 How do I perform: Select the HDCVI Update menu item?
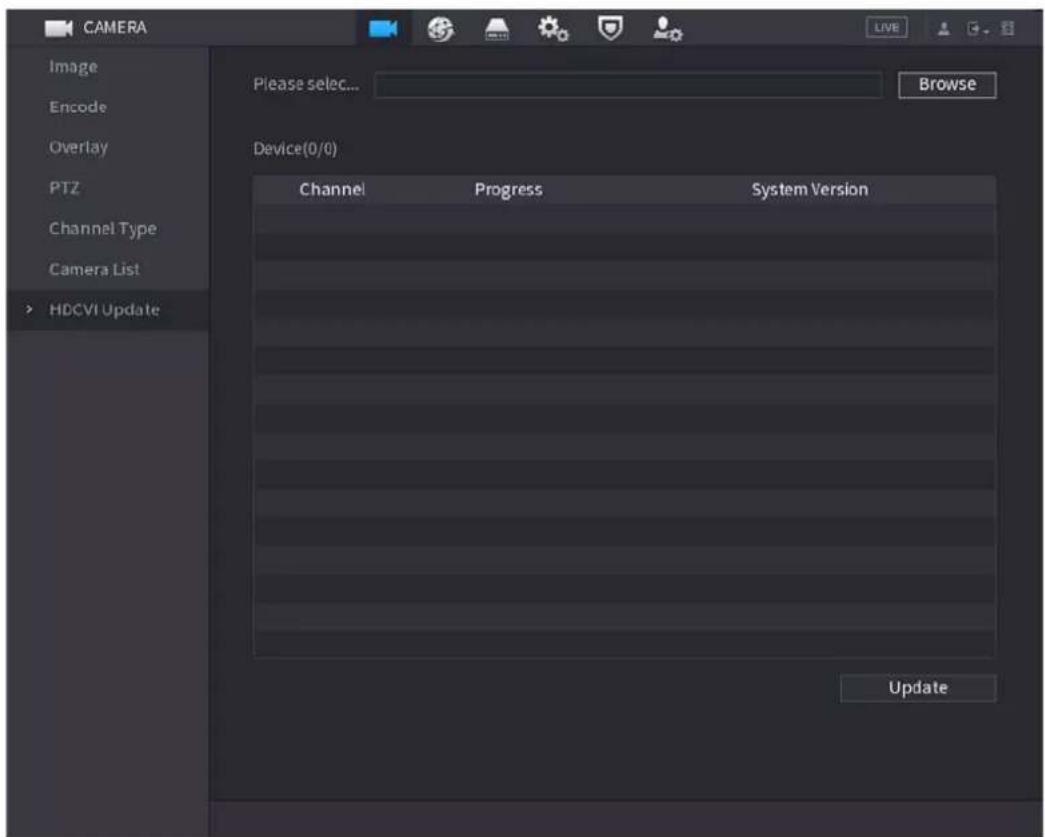pos(108,310)
